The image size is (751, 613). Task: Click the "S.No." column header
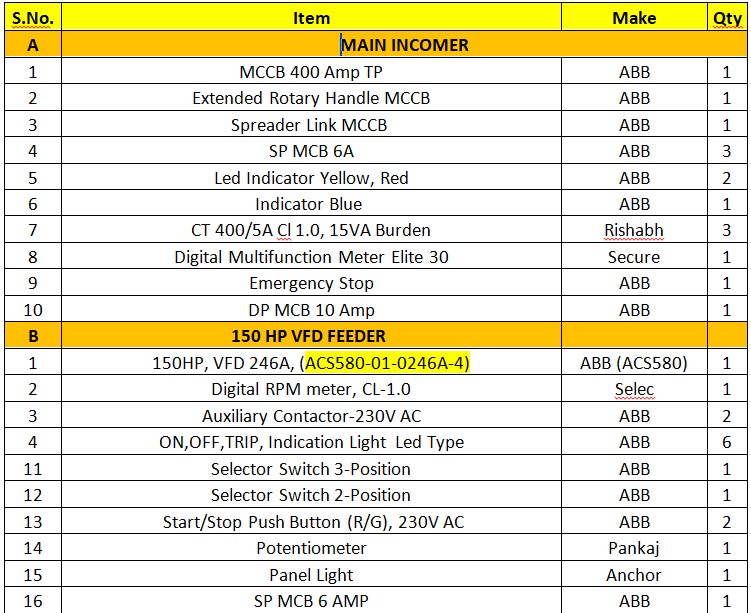click(32, 18)
